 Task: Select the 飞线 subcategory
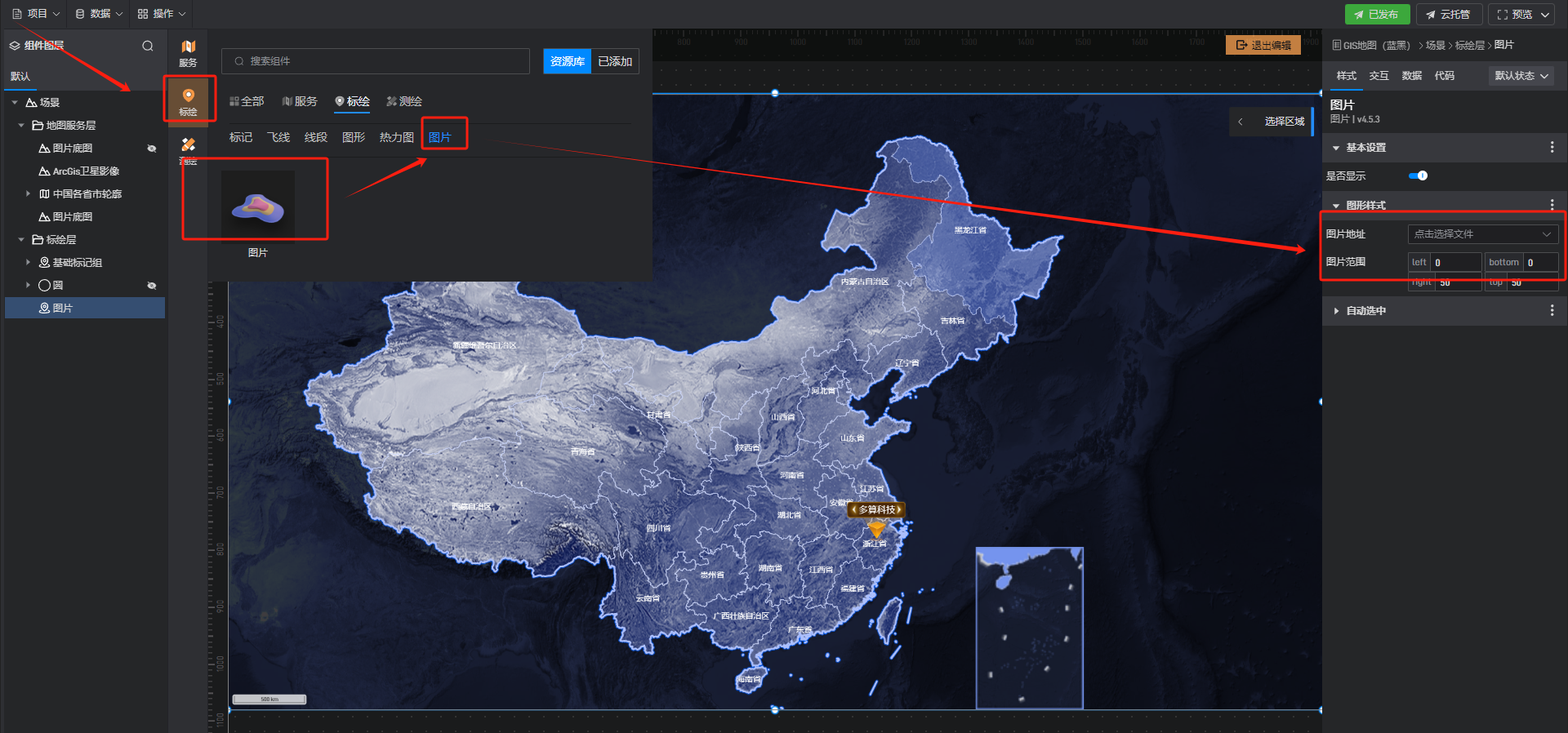pos(278,137)
